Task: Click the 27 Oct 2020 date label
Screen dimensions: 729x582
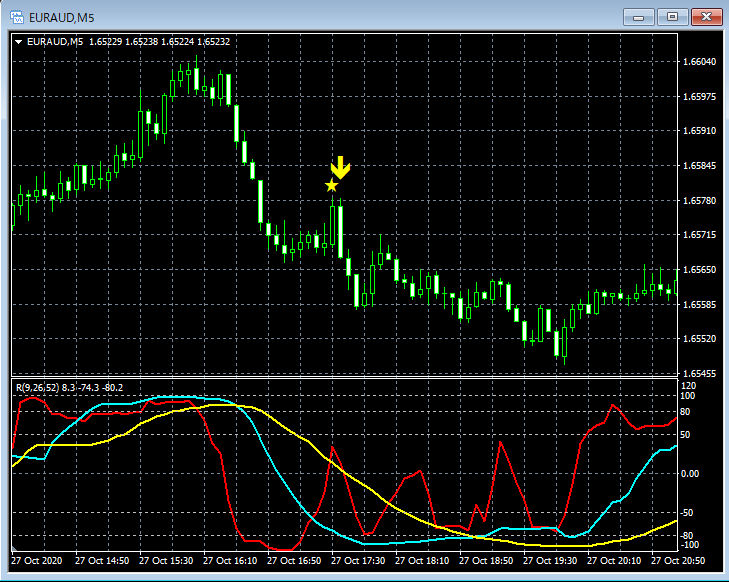Action: pyautogui.click(x=36, y=561)
